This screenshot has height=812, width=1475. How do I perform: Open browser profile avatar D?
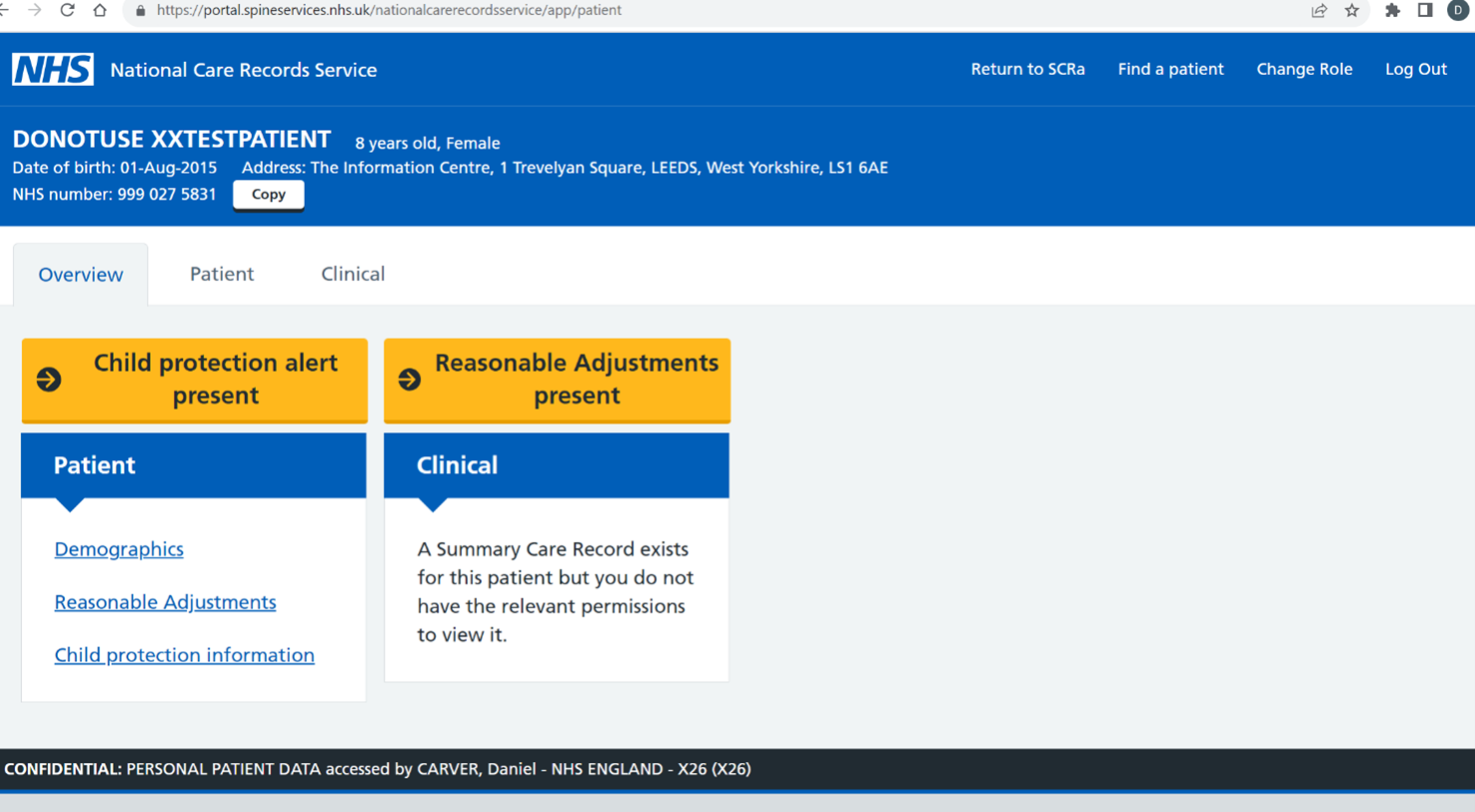[1458, 10]
